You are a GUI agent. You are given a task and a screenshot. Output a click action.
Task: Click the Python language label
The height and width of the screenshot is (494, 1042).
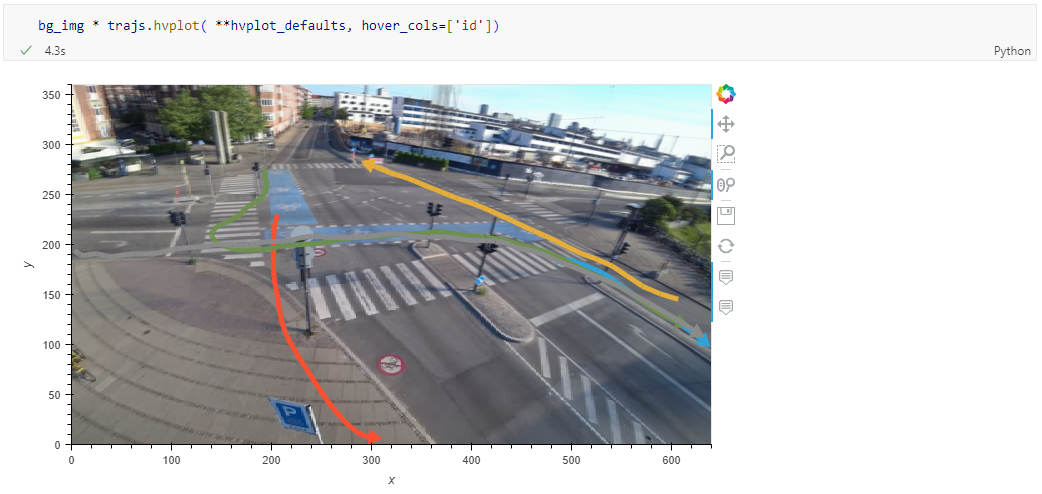(1012, 51)
